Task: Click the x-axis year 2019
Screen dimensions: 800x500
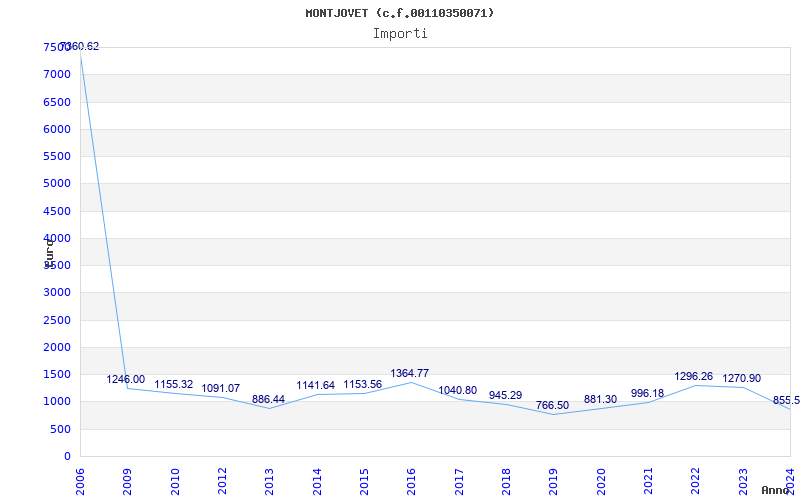Action: pos(554,482)
